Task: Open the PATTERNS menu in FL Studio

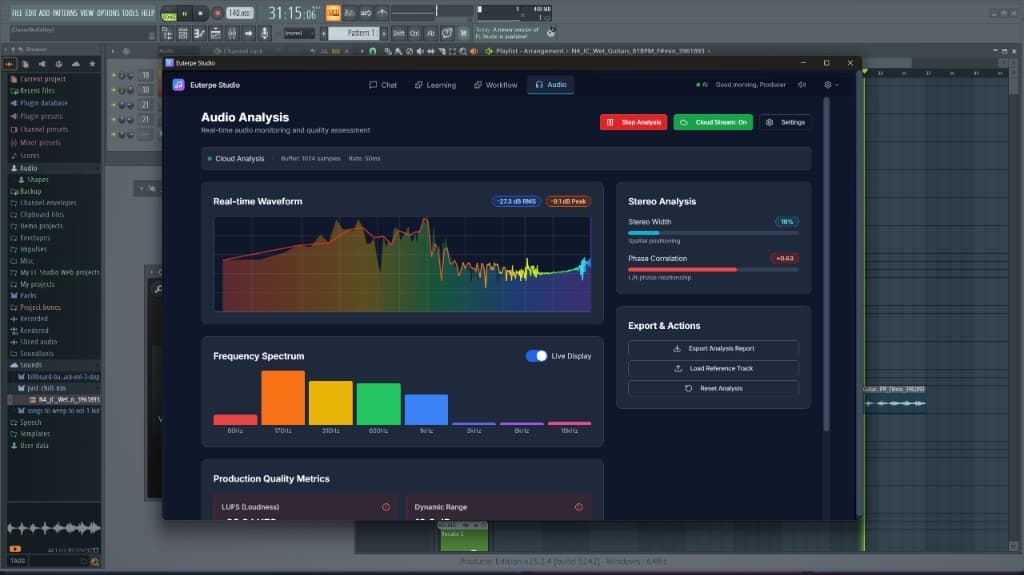Action: tap(65, 13)
